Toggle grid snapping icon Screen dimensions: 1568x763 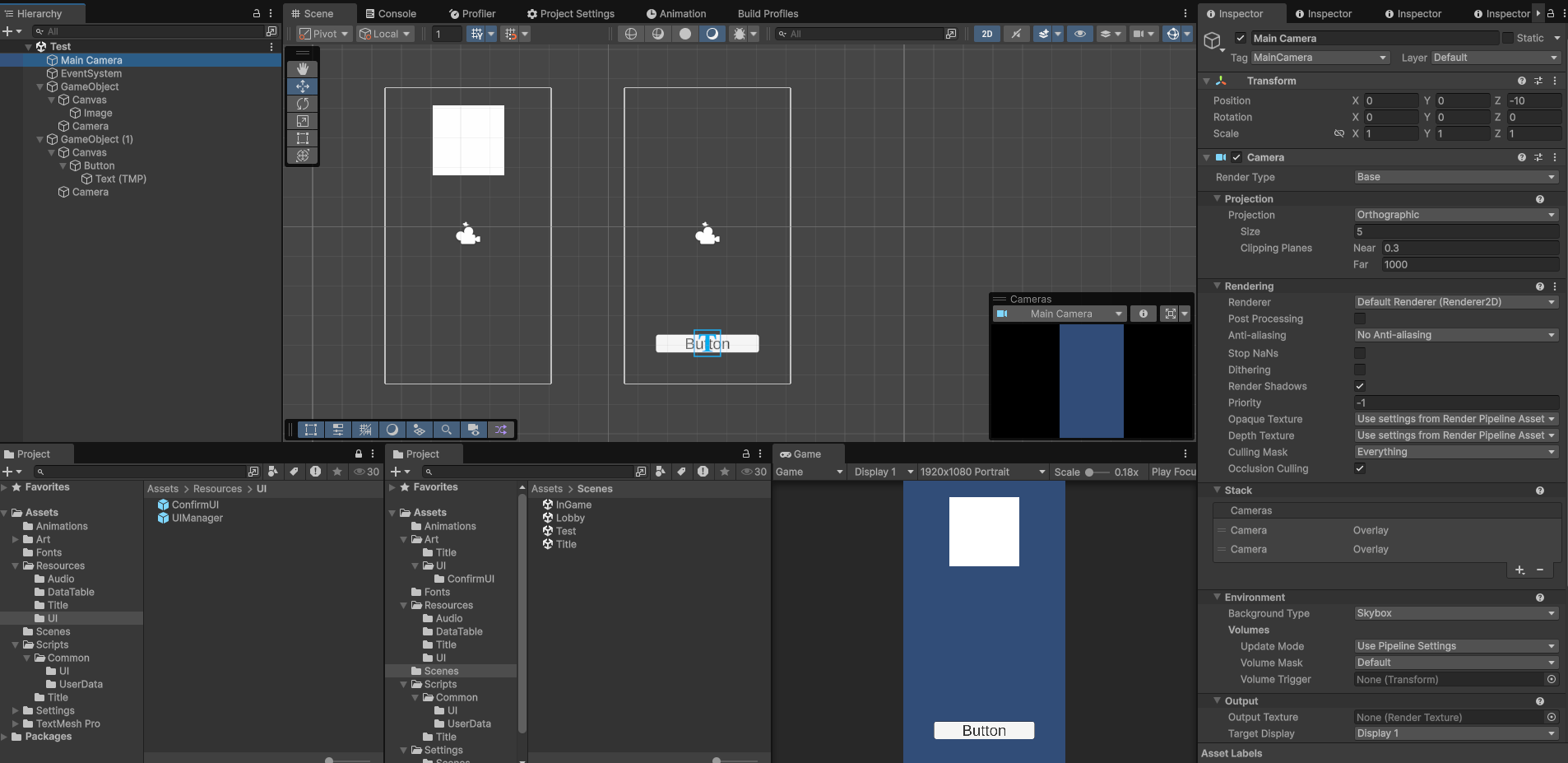(476, 34)
